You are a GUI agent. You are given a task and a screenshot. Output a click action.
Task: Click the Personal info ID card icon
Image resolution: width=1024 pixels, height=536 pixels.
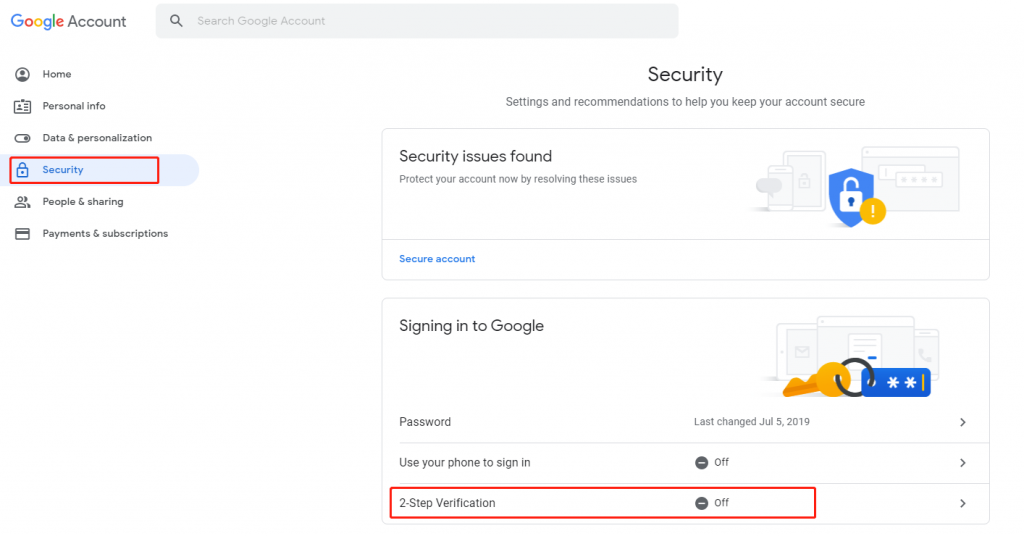coord(22,106)
